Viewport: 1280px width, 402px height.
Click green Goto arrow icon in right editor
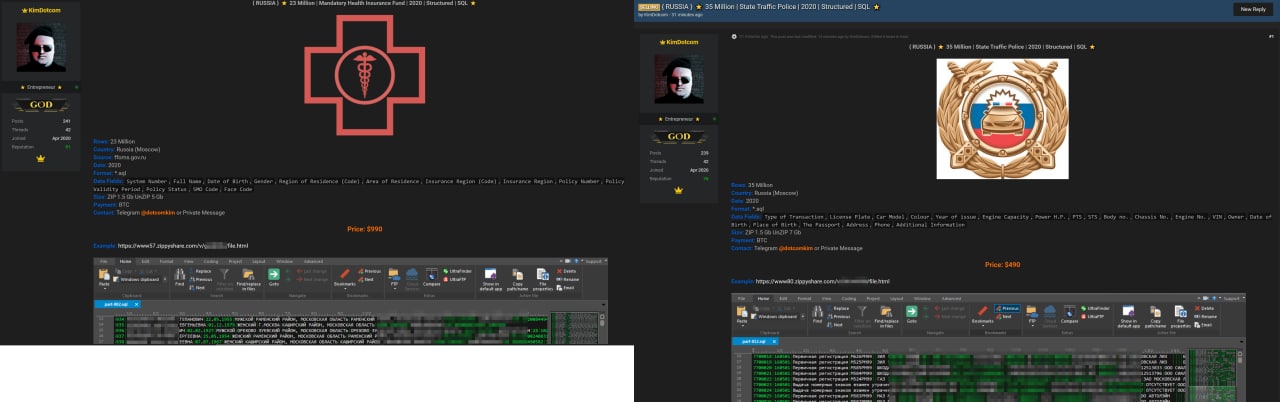[912, 312]
